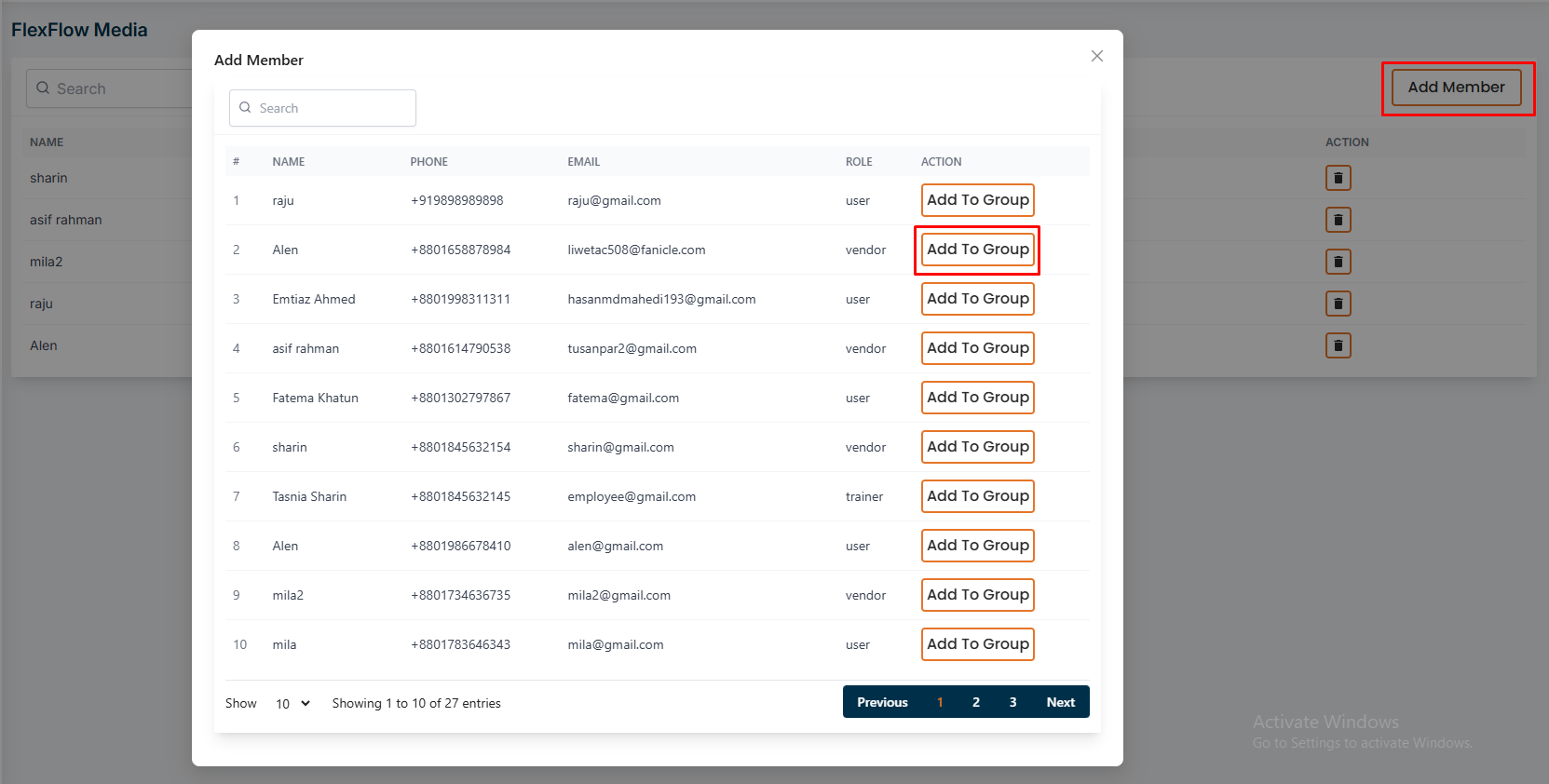
Task: Remove mila2 with the trash icon
Action: tap(1338, 262)
